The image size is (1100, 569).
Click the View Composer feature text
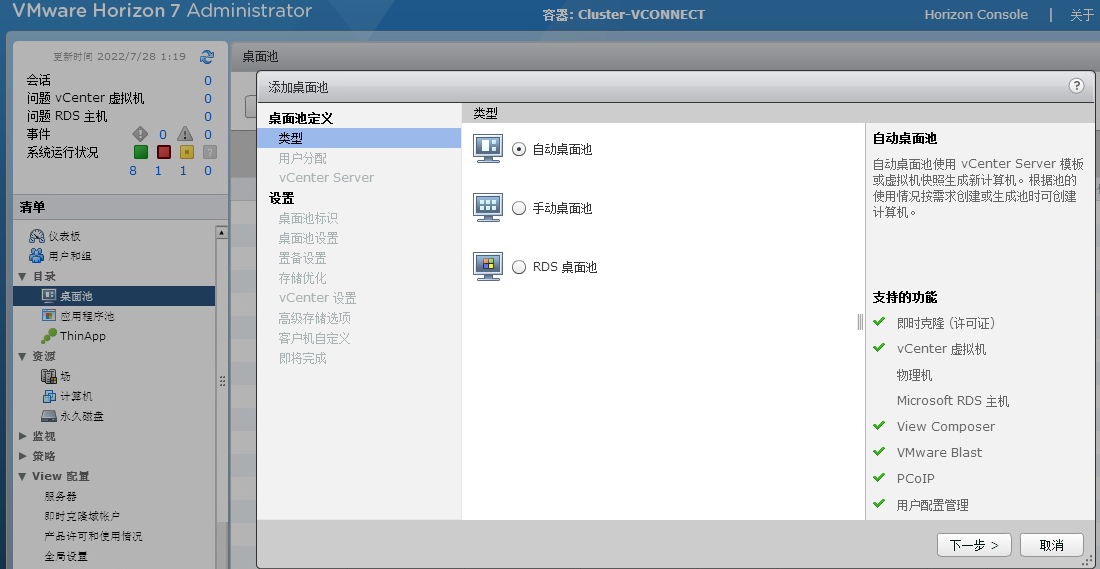pyautogui.click(x=946, y=427)
